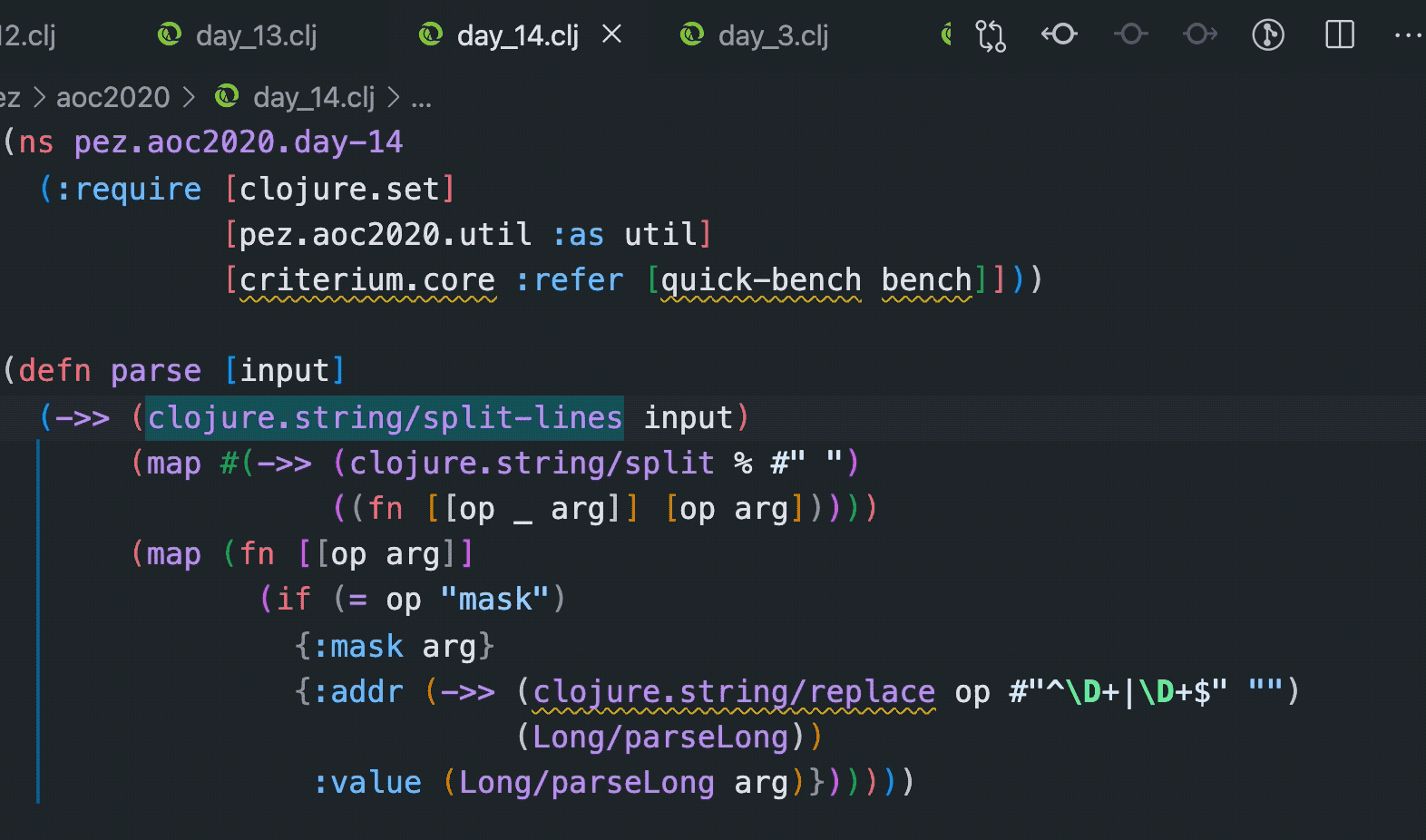Select the active day_14.clj tab

click(x=517, y=36)
